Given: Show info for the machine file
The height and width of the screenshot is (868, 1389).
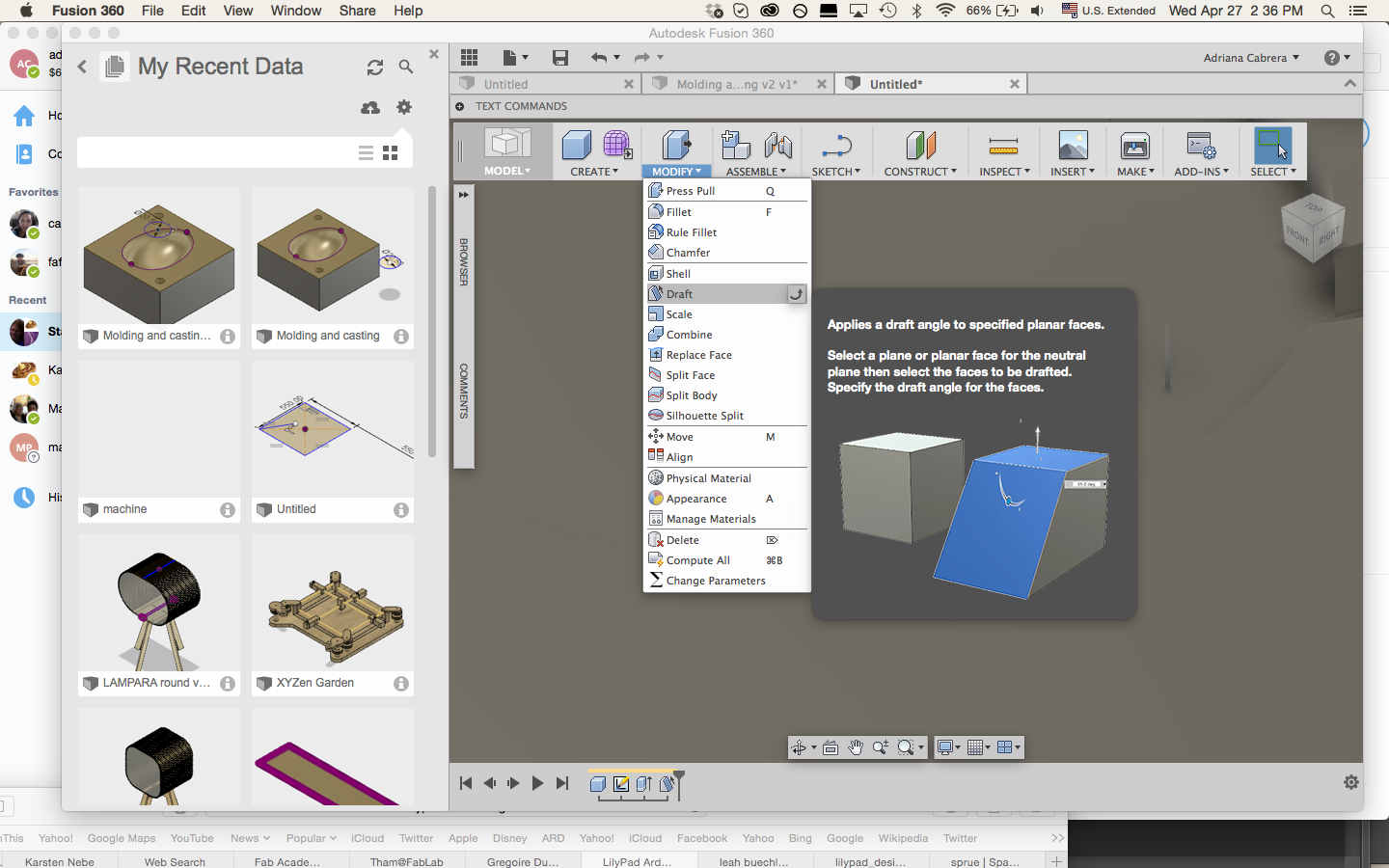Looking at the screenshot, I should tap(228, 510).
